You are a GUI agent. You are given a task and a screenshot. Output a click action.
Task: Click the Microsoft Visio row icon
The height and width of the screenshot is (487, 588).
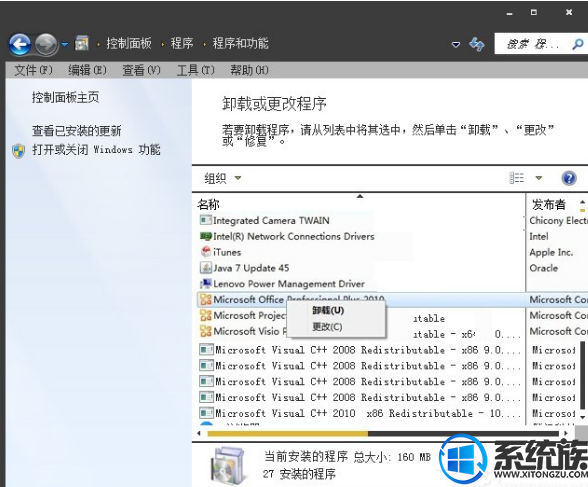(206, 331)
